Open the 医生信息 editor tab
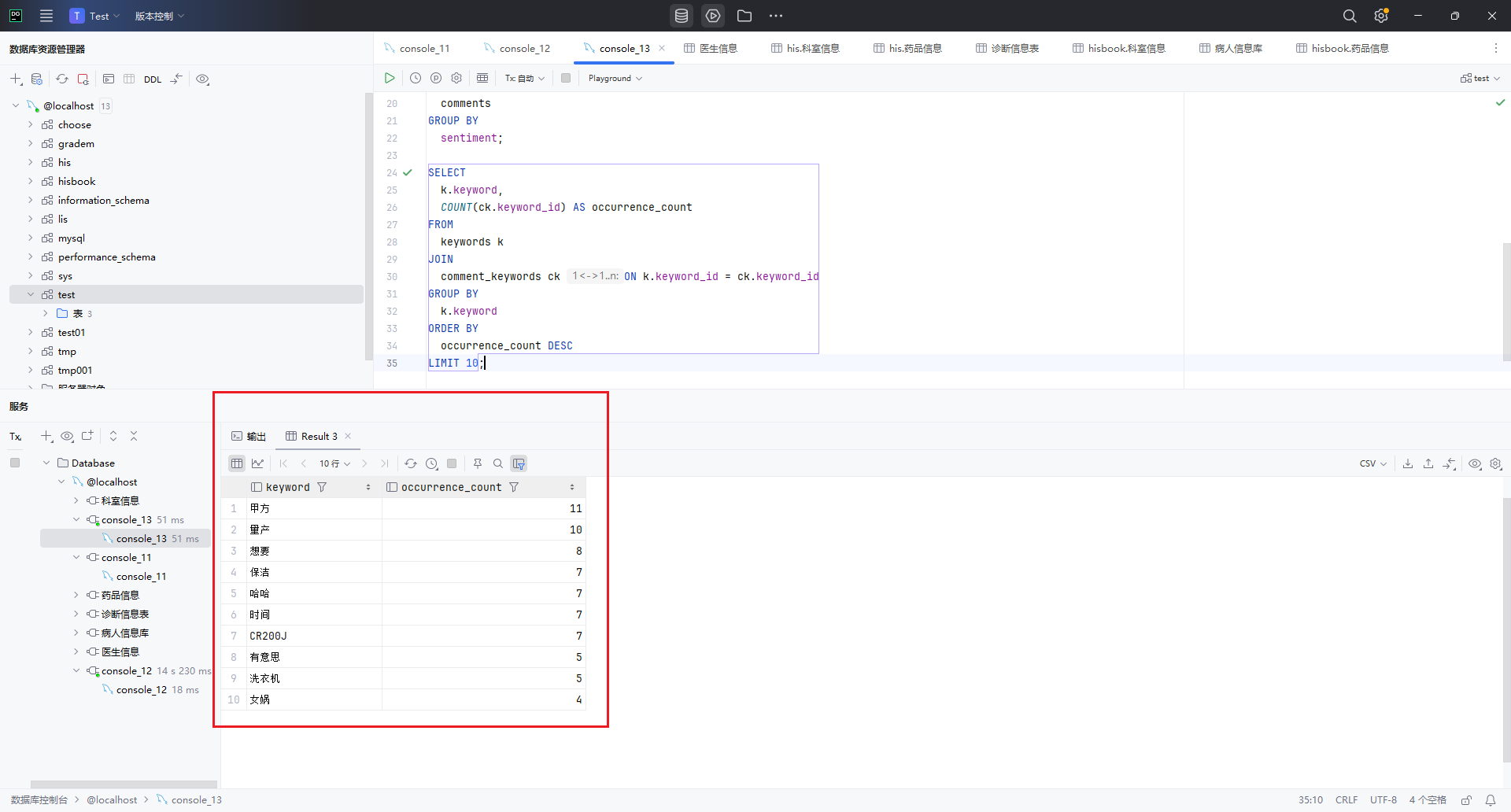 (711, 48)
